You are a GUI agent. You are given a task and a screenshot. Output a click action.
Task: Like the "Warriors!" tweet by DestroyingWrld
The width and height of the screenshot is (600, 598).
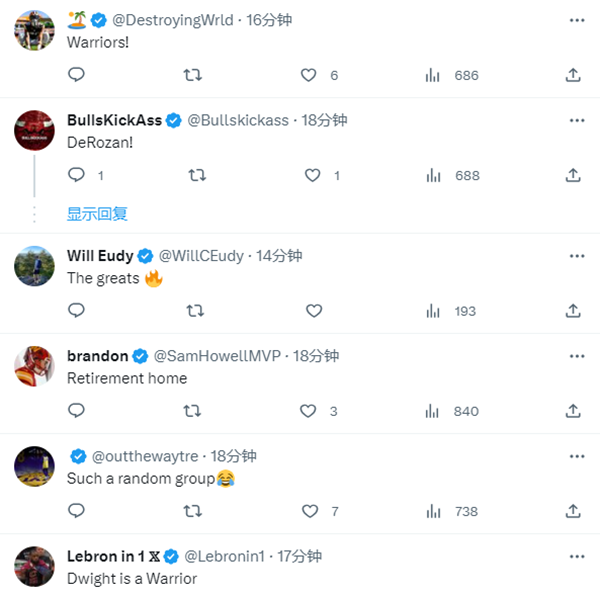point(309,75)
